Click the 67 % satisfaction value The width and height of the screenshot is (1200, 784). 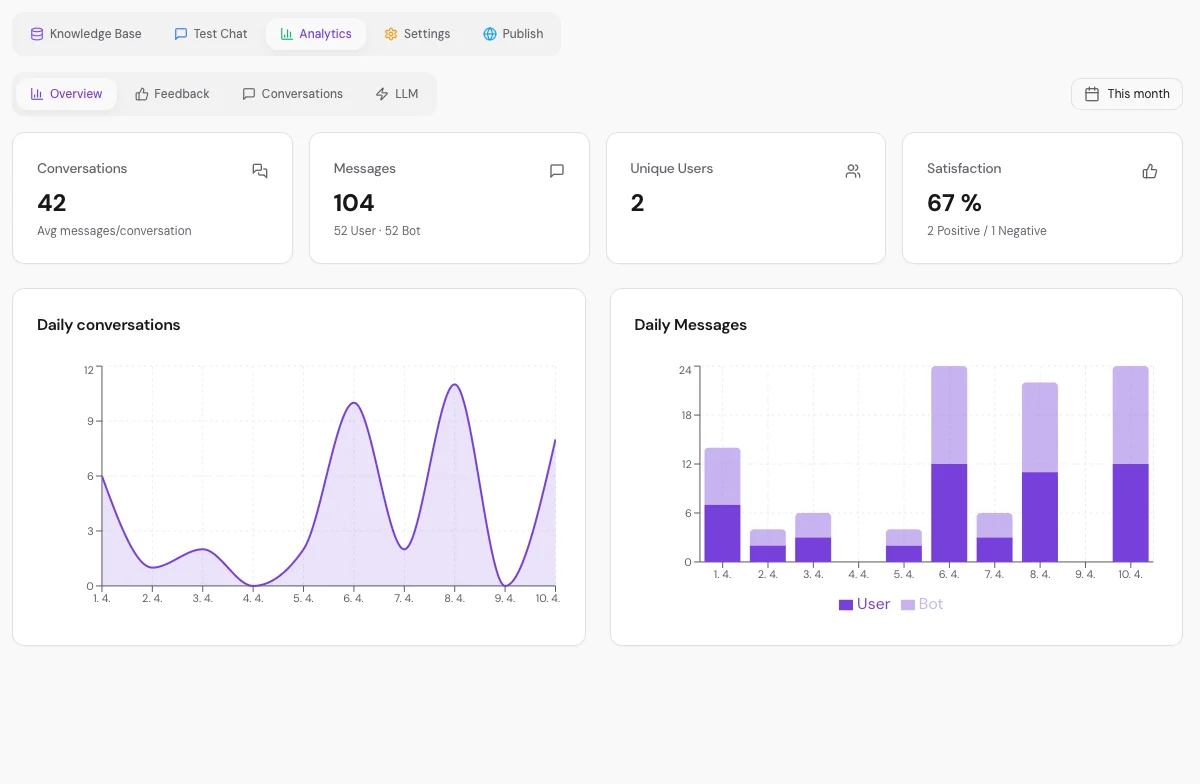tap(954, 203)
